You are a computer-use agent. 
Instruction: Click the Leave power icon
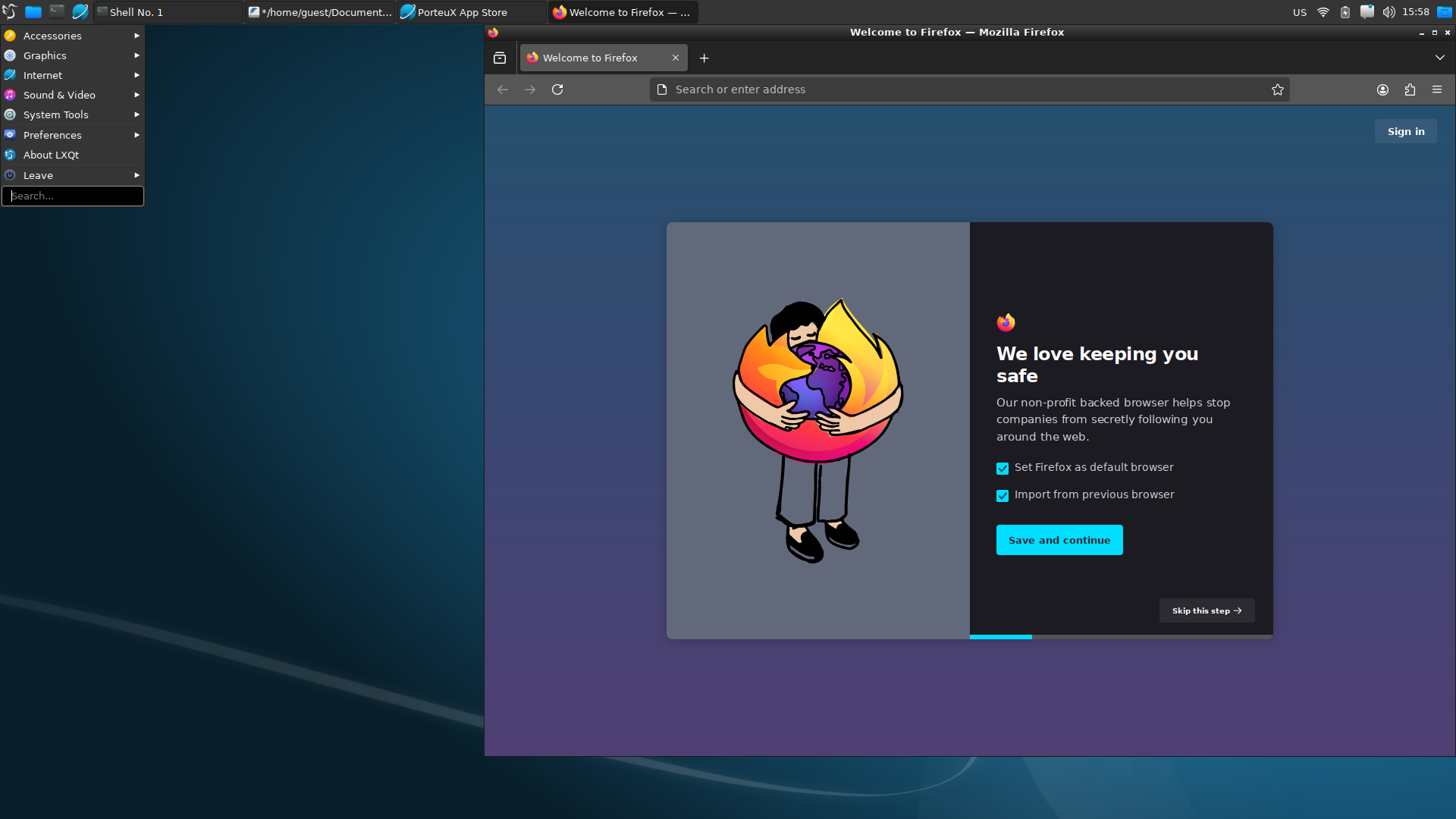pyautogui.click(x=10, y=175)
